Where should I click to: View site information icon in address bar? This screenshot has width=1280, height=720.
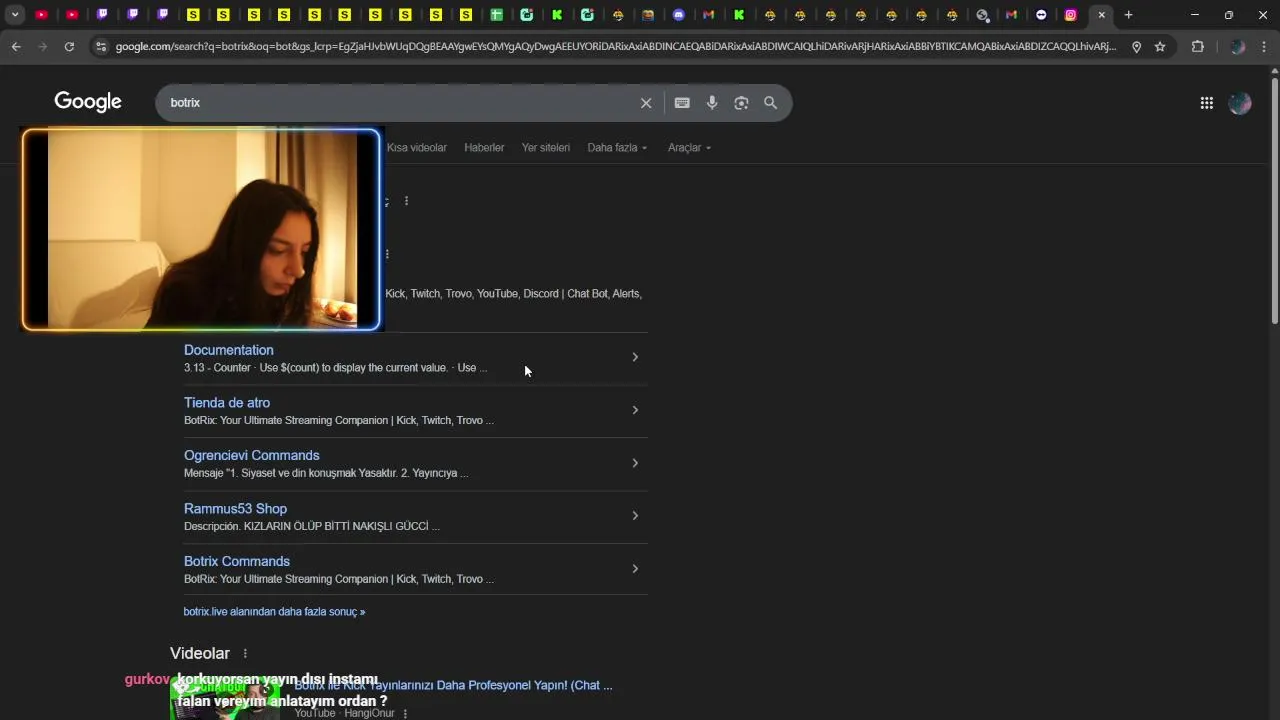[101, 46]
